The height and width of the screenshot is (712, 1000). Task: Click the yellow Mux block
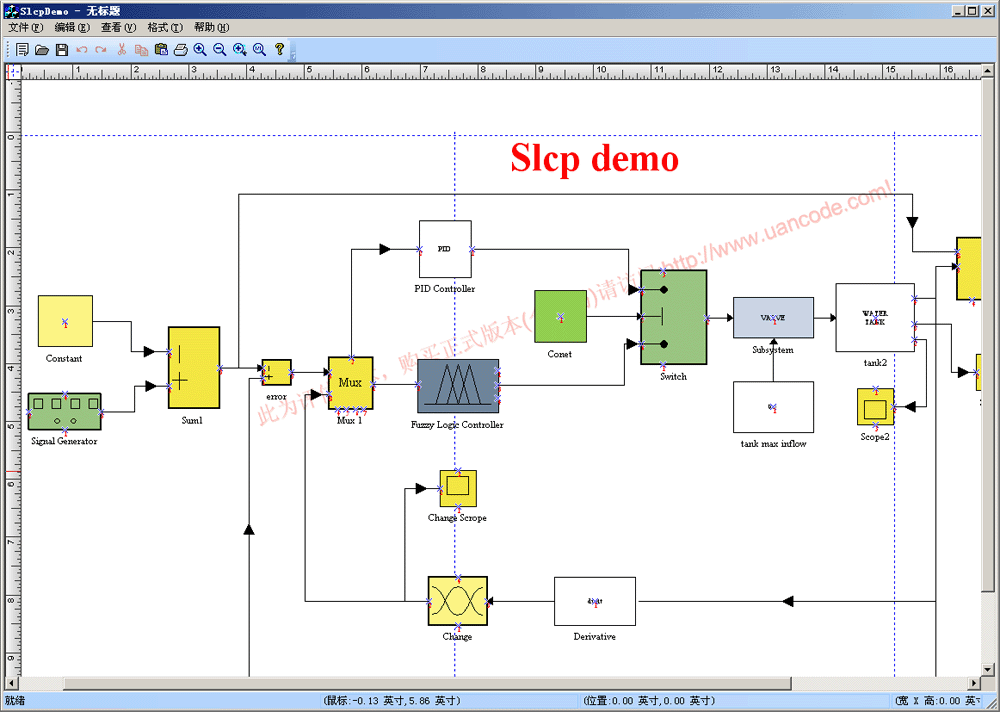[350, 382]
